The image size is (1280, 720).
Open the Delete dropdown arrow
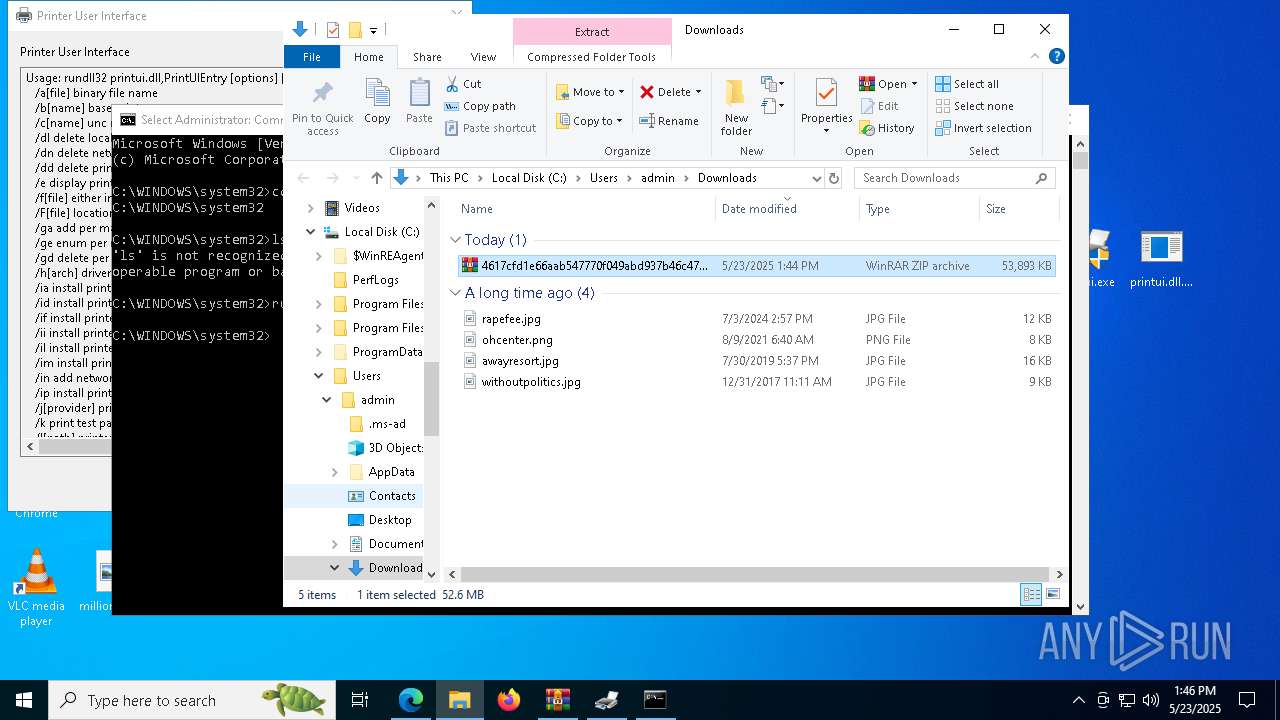click(x=698, y=92)
